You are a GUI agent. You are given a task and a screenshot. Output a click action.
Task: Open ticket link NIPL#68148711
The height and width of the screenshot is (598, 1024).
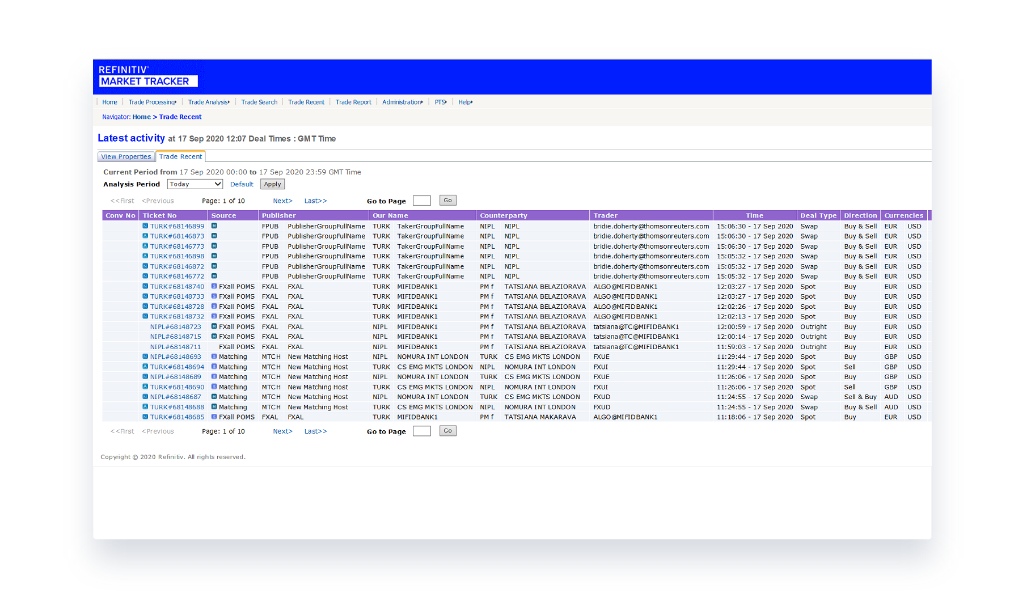[x=175, y=346]
